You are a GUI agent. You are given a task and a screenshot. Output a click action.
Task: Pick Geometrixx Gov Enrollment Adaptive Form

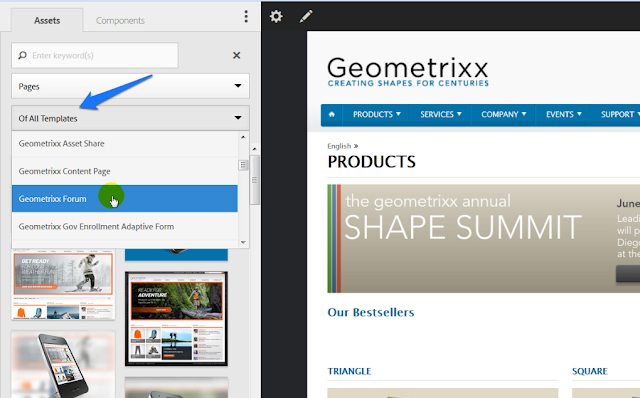(x=124, y=226)
